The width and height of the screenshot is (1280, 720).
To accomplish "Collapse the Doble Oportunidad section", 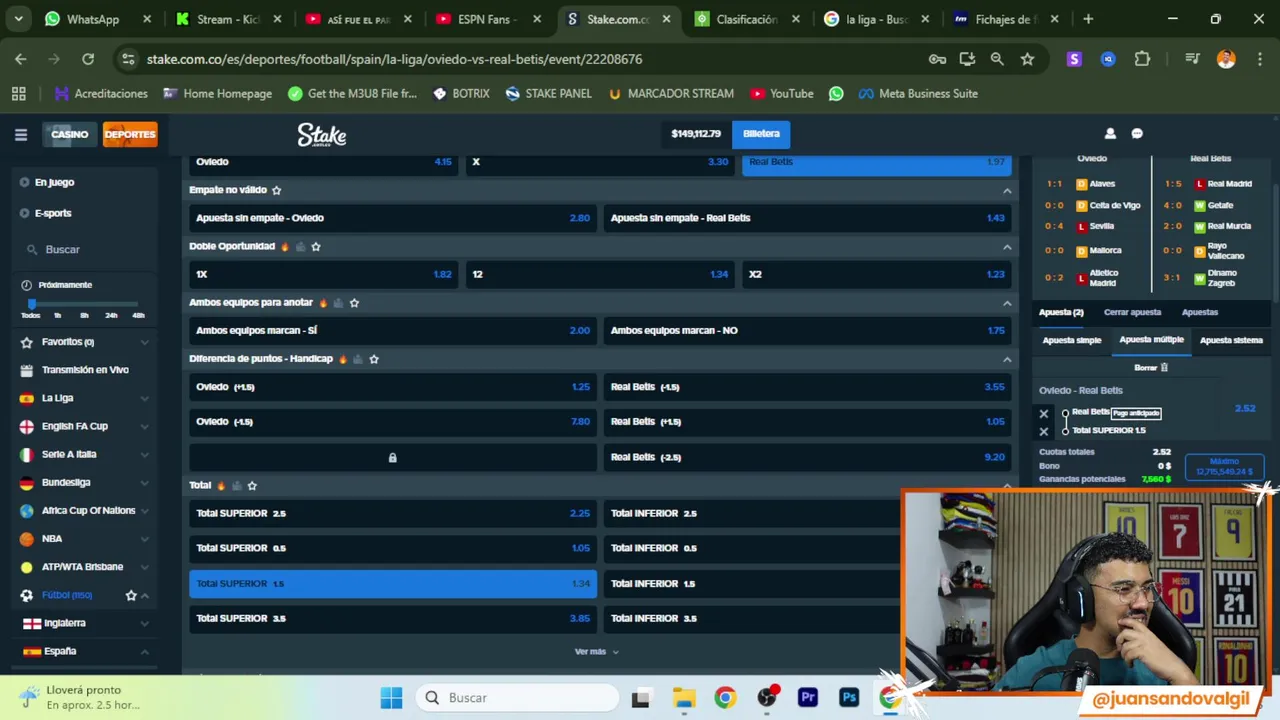I will (x=1007, y=246).
